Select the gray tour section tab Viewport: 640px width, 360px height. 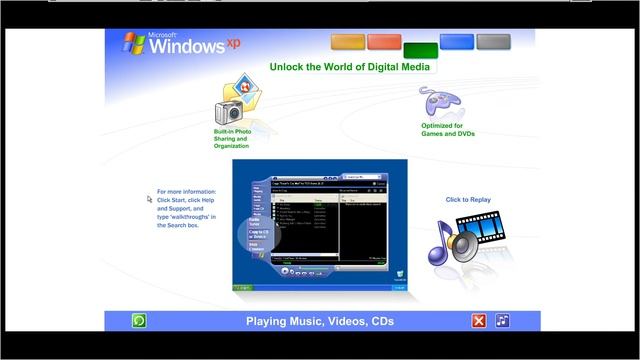tap(493, 42)
